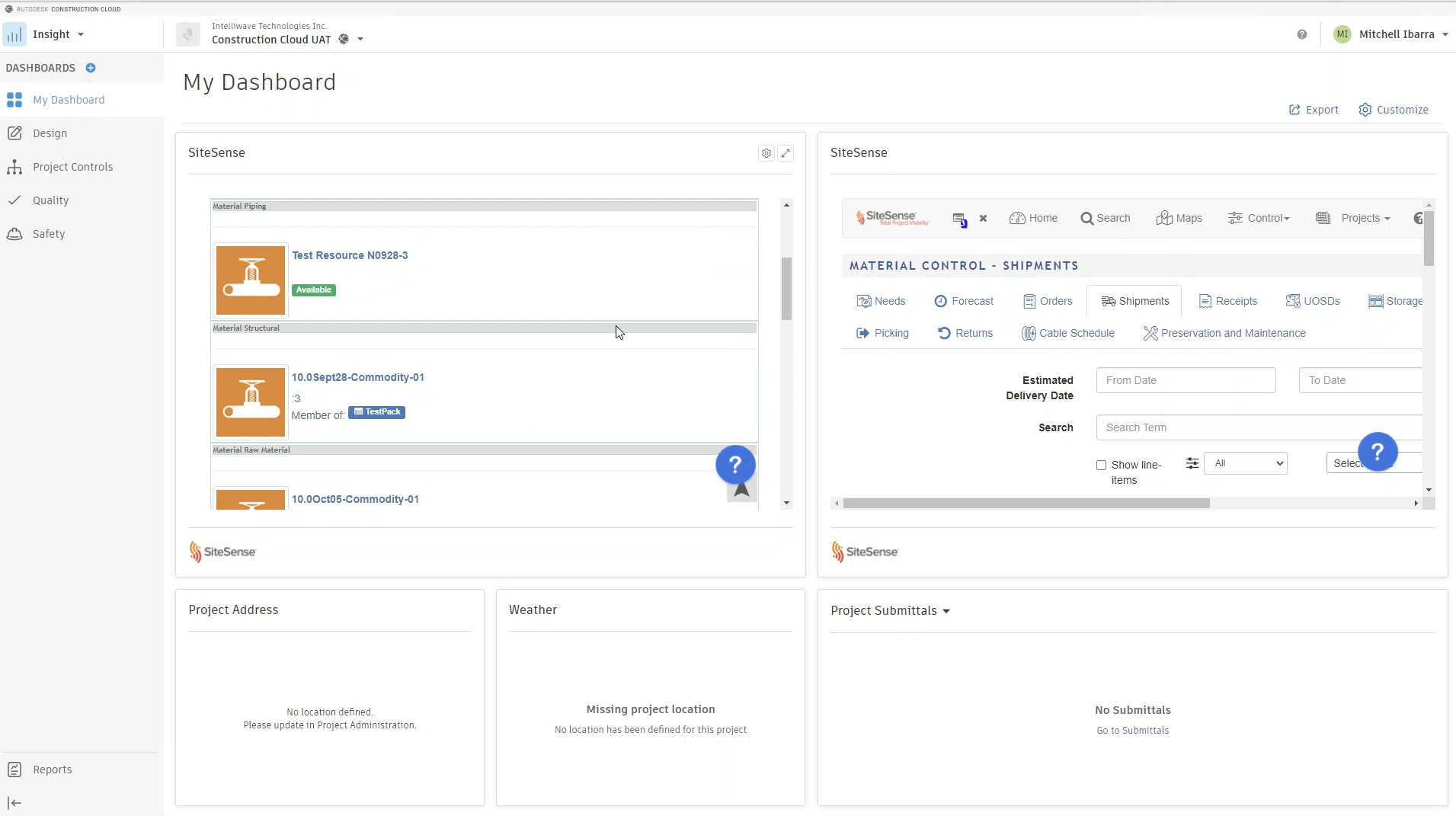The image size is (1456, 816).
Task: Open the Design dashboard
Action: 82,133
